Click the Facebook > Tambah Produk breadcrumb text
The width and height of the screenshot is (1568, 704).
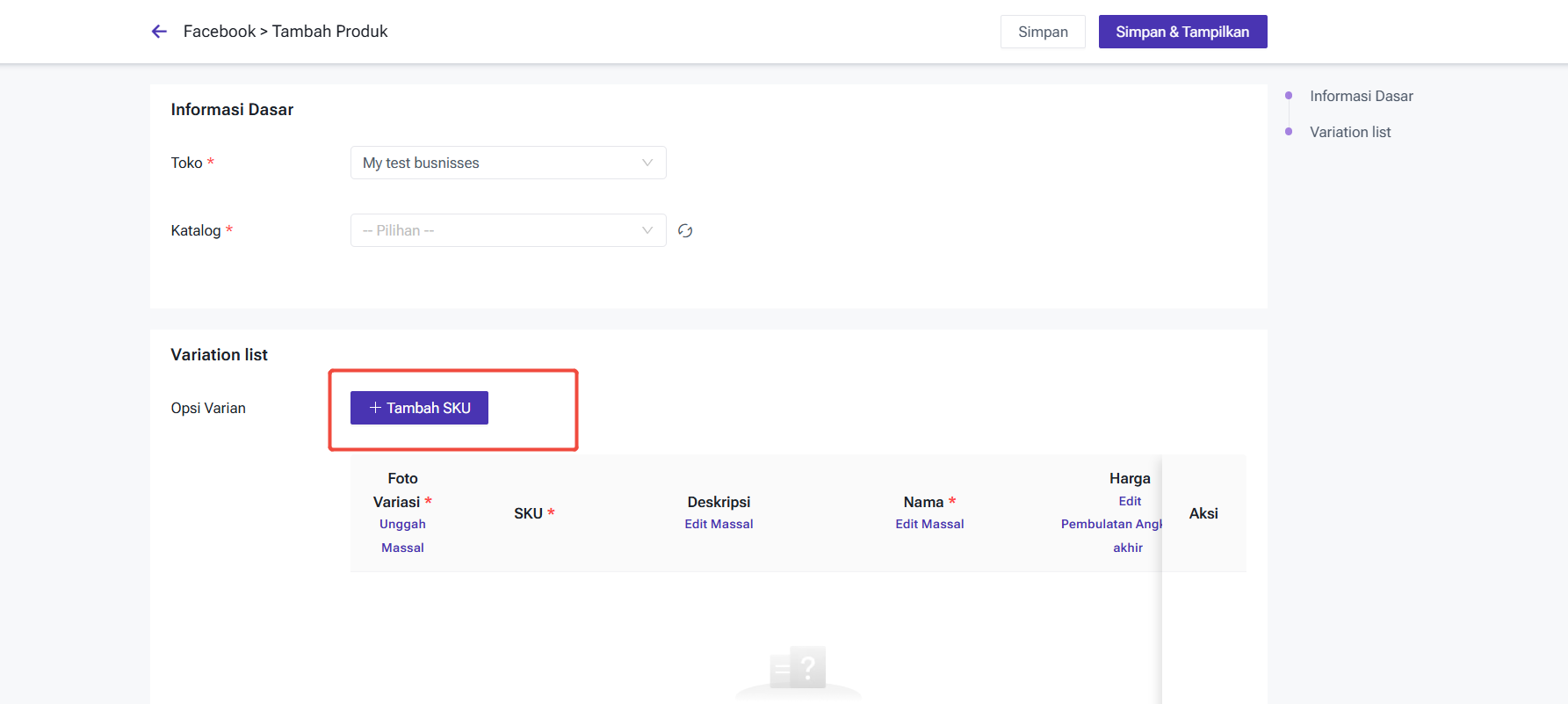pyautogui.click(x=285, y=32)
